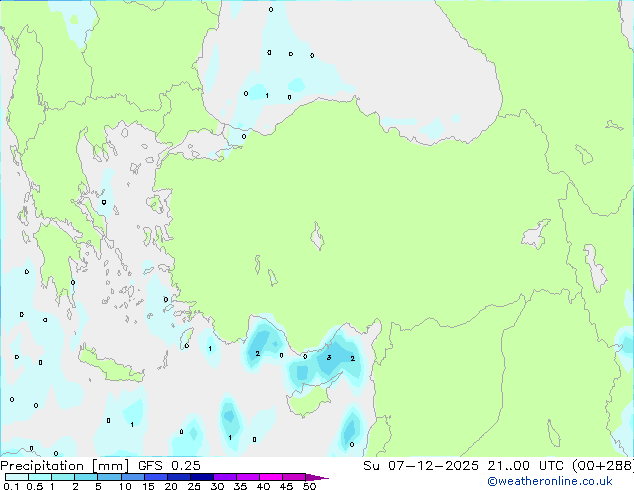Click the 'Su 07-12-2025' date text

(421, 466)
